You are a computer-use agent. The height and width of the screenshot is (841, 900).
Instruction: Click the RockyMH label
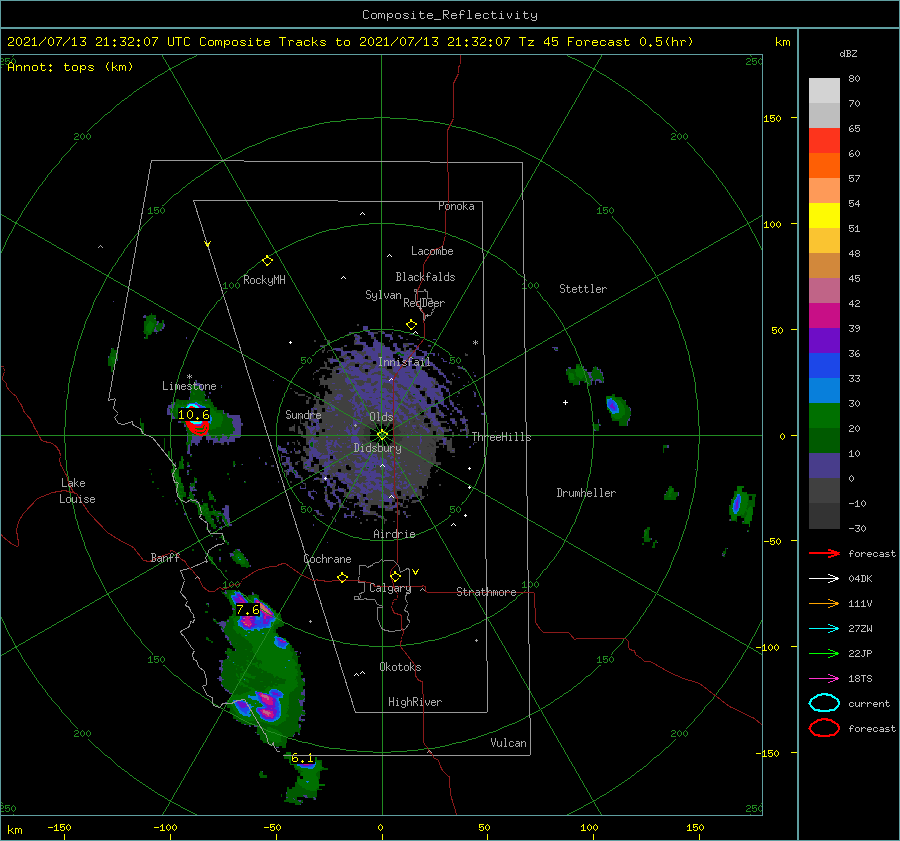264,280
